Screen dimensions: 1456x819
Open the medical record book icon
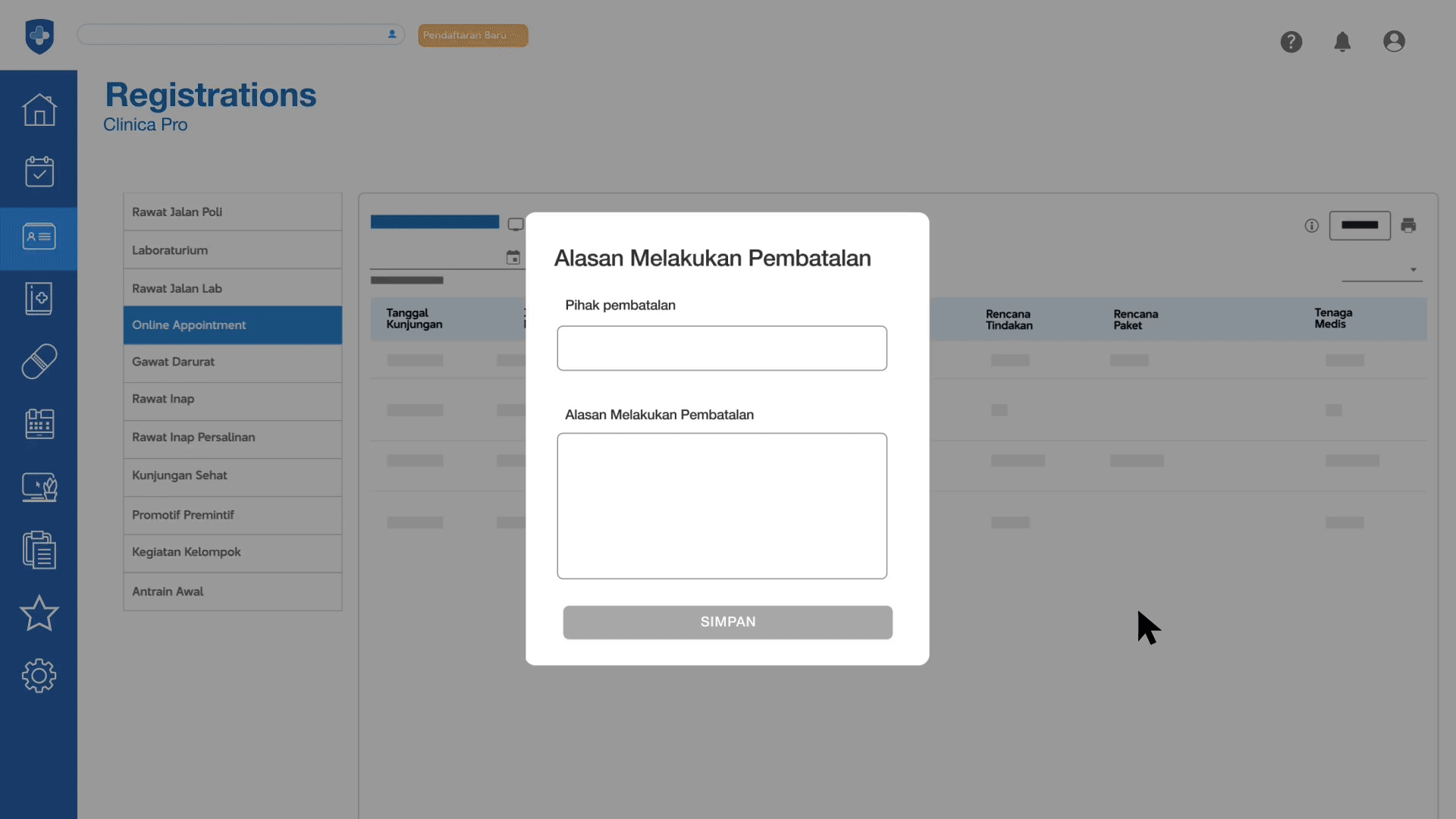39,299
